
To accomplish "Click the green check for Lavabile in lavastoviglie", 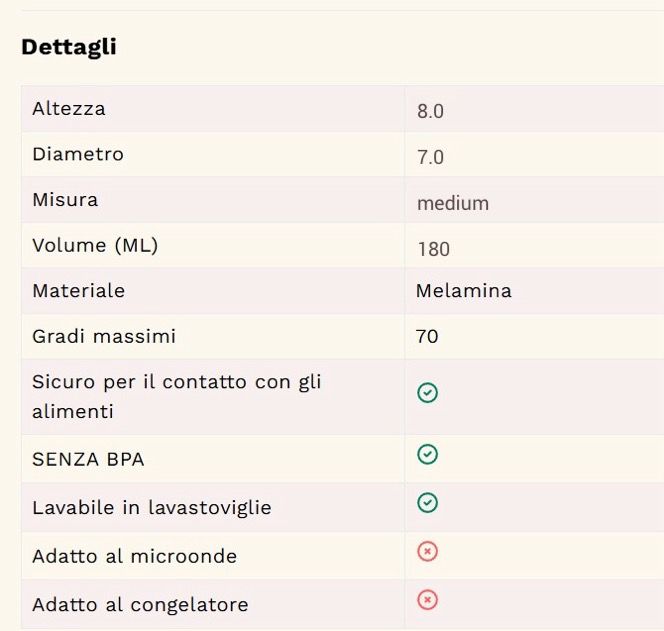I will click(427, 503).
